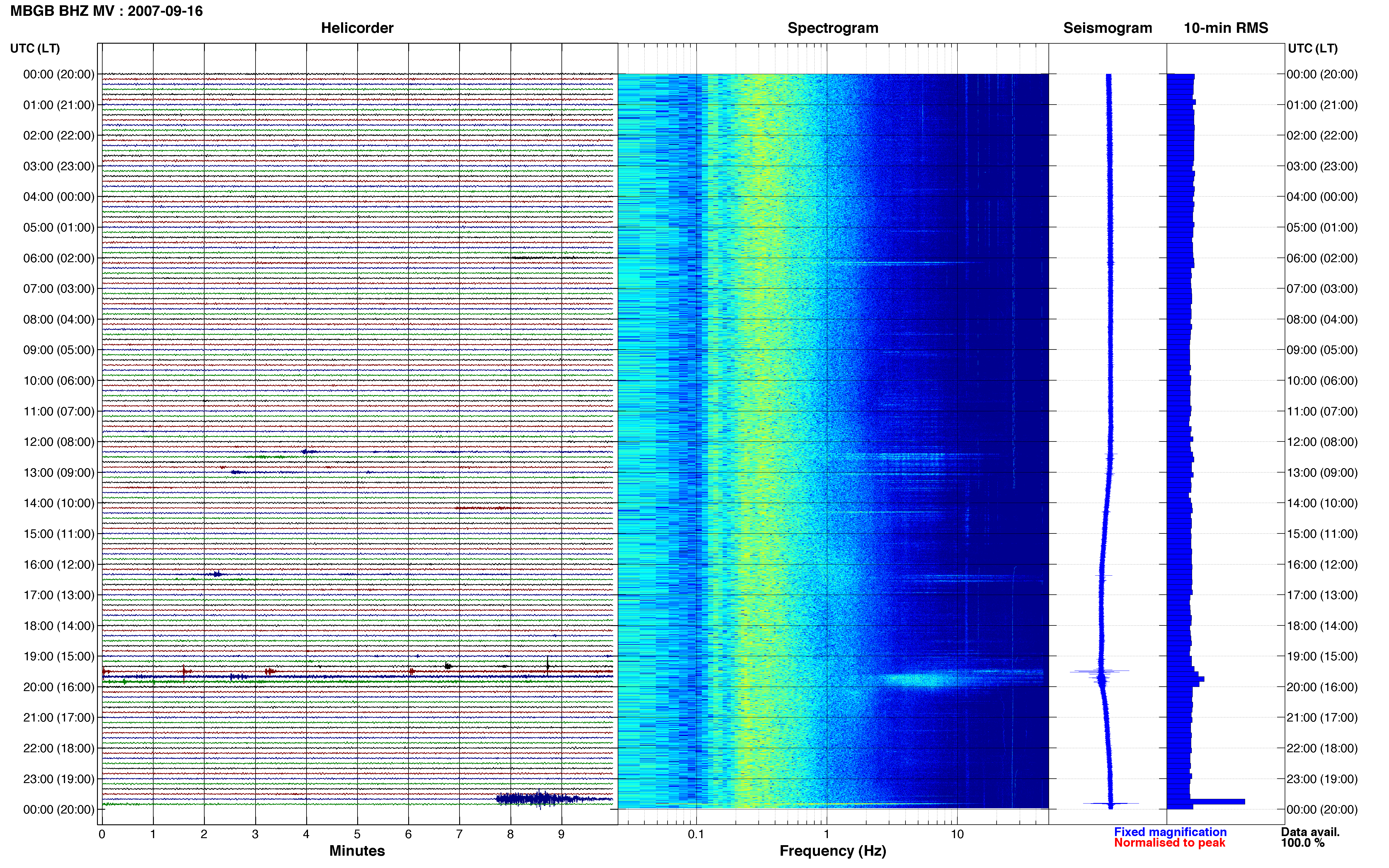Screen dimensions: 1389x868
Task: Click right time label '07:00 (03:00)'
Action: pyautogui.click(x=1322, y=289)
